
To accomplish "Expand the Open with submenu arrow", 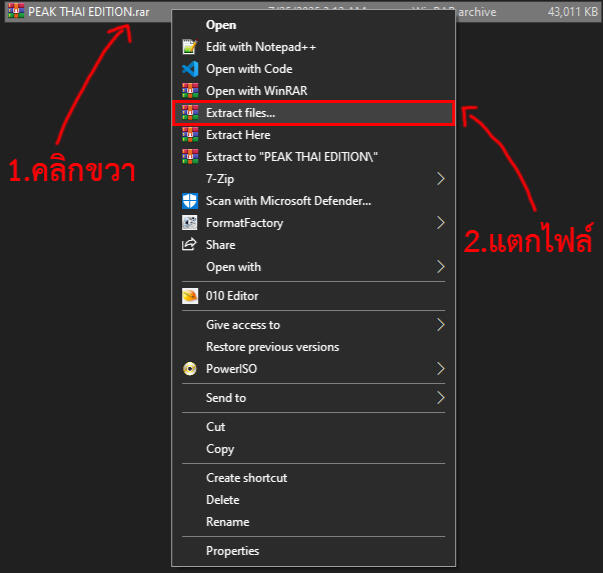I will click(441, 267).
